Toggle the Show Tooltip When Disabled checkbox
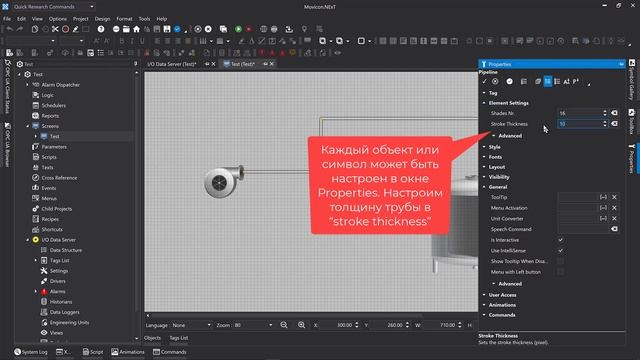Screen dimensions: 640x360 [x=561, y=261]
